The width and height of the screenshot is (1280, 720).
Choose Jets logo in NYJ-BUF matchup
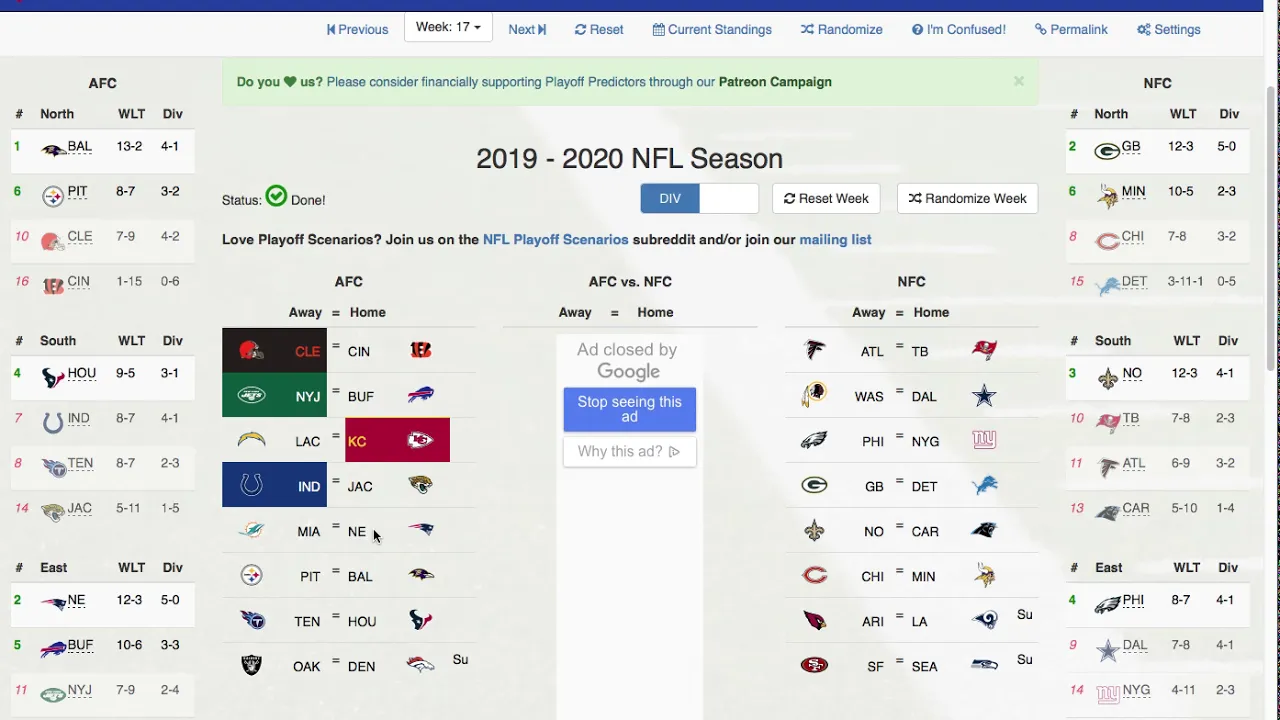tap(251, 395)
